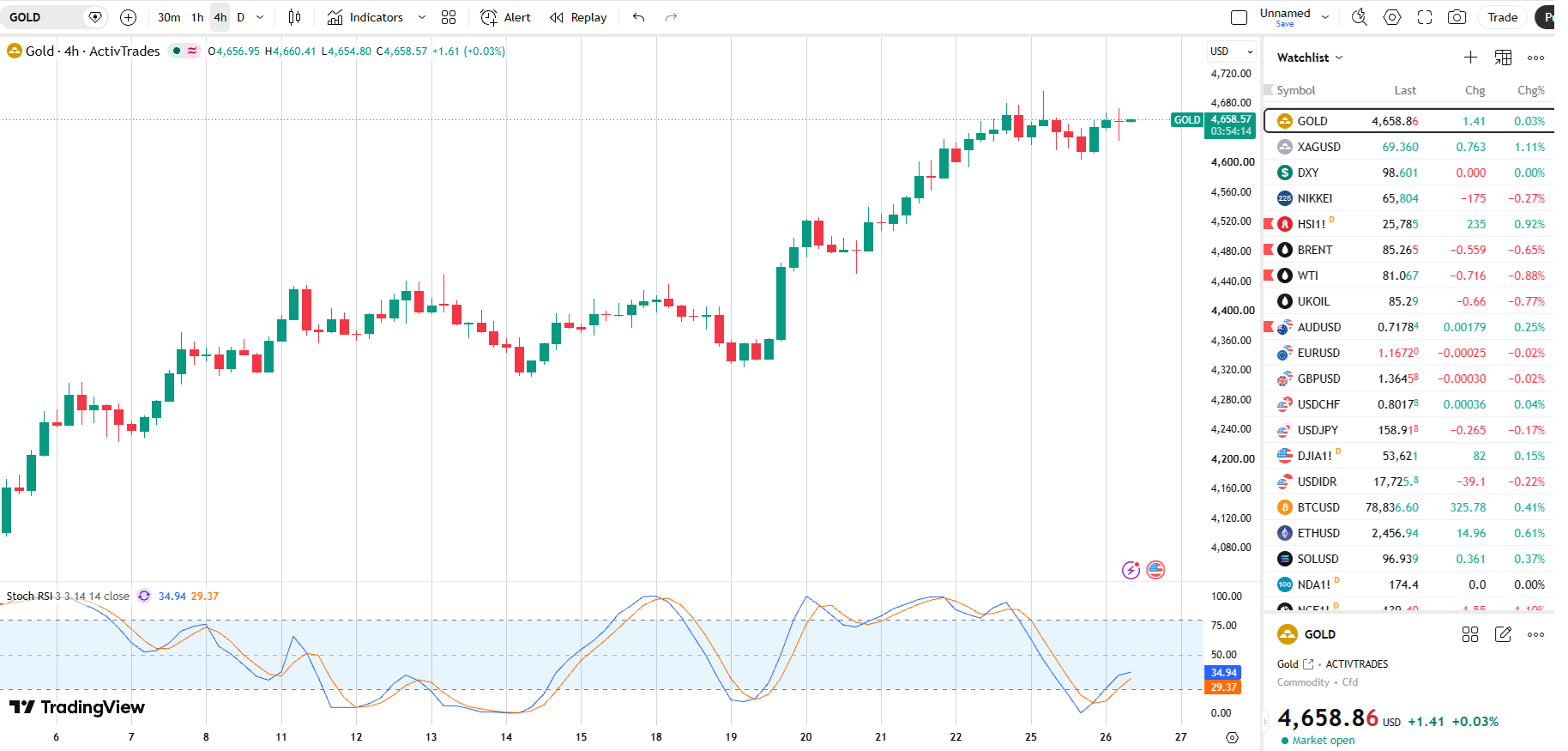Image resolution: width=1568 pixels, height=751 pixels.
Task: Add a symbol to the Watchlist
Action: [1470, 58]
